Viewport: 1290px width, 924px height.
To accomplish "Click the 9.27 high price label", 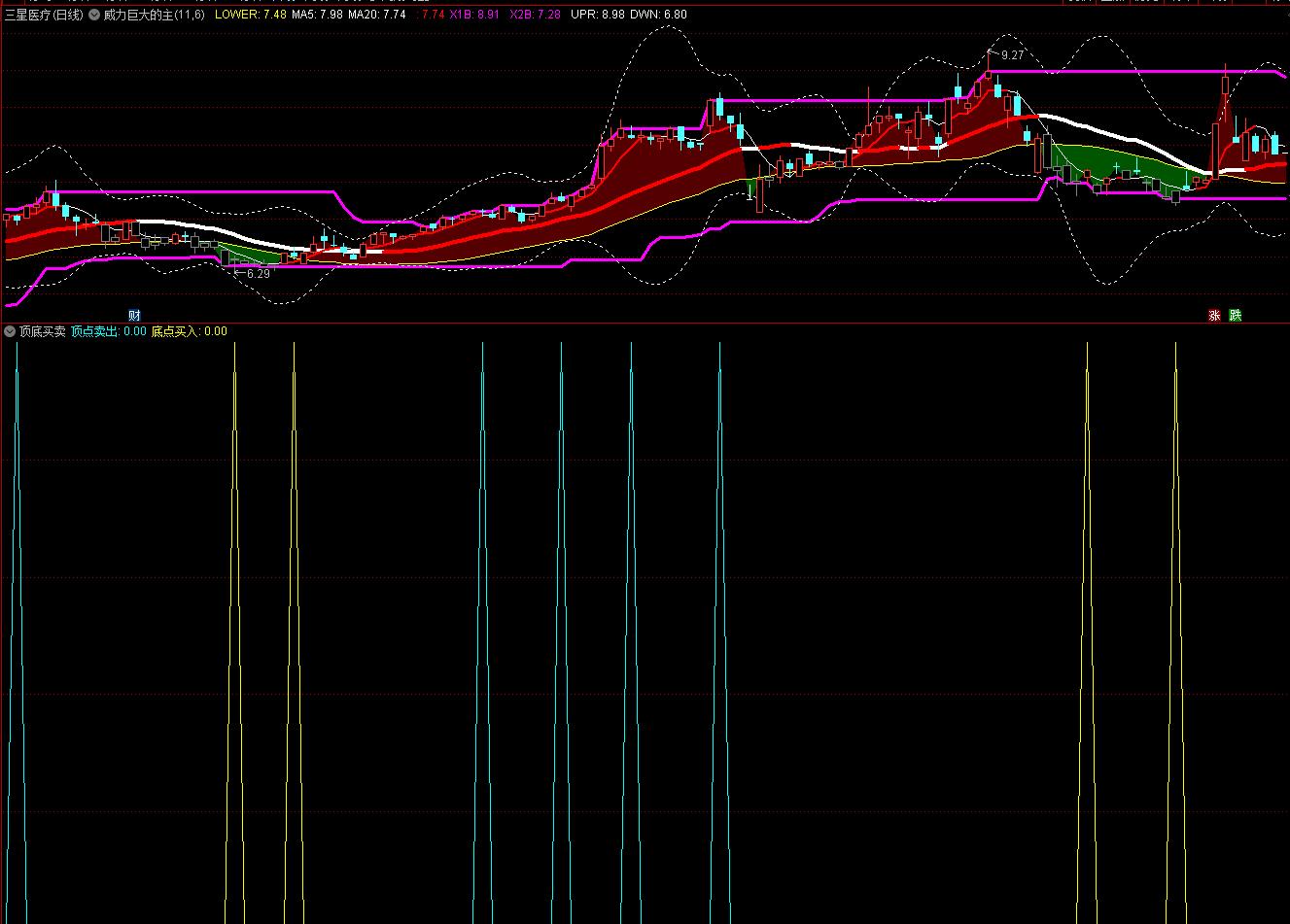I will 1012,55.
